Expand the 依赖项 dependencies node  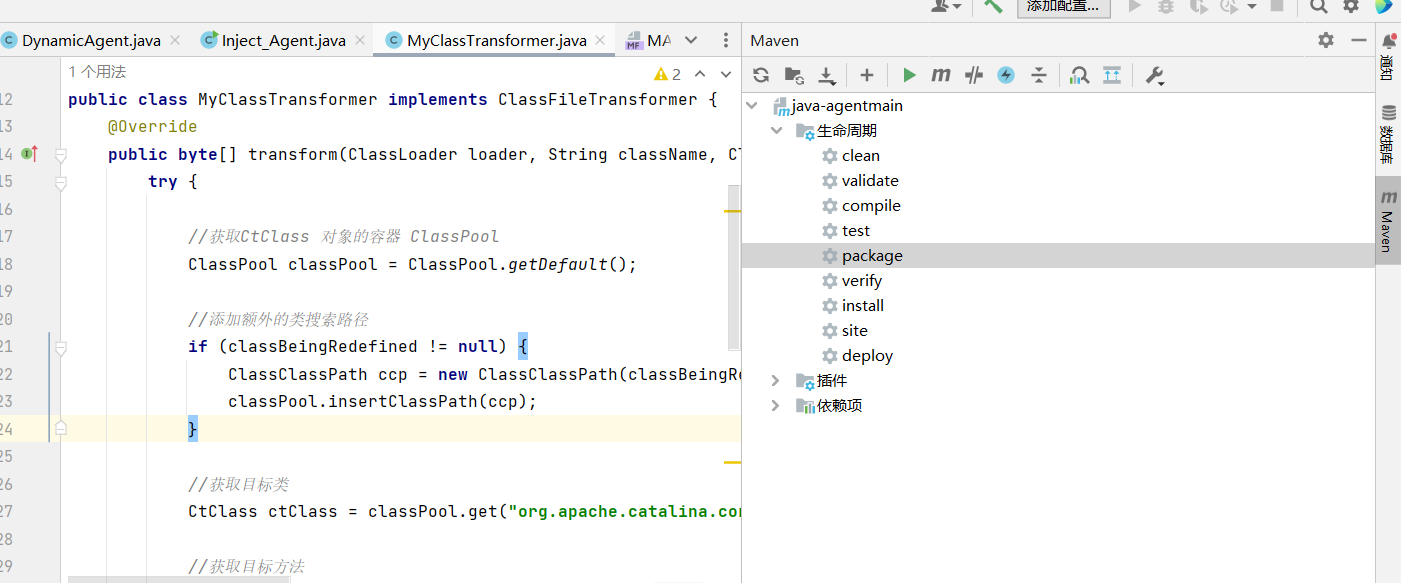(776, 406)
